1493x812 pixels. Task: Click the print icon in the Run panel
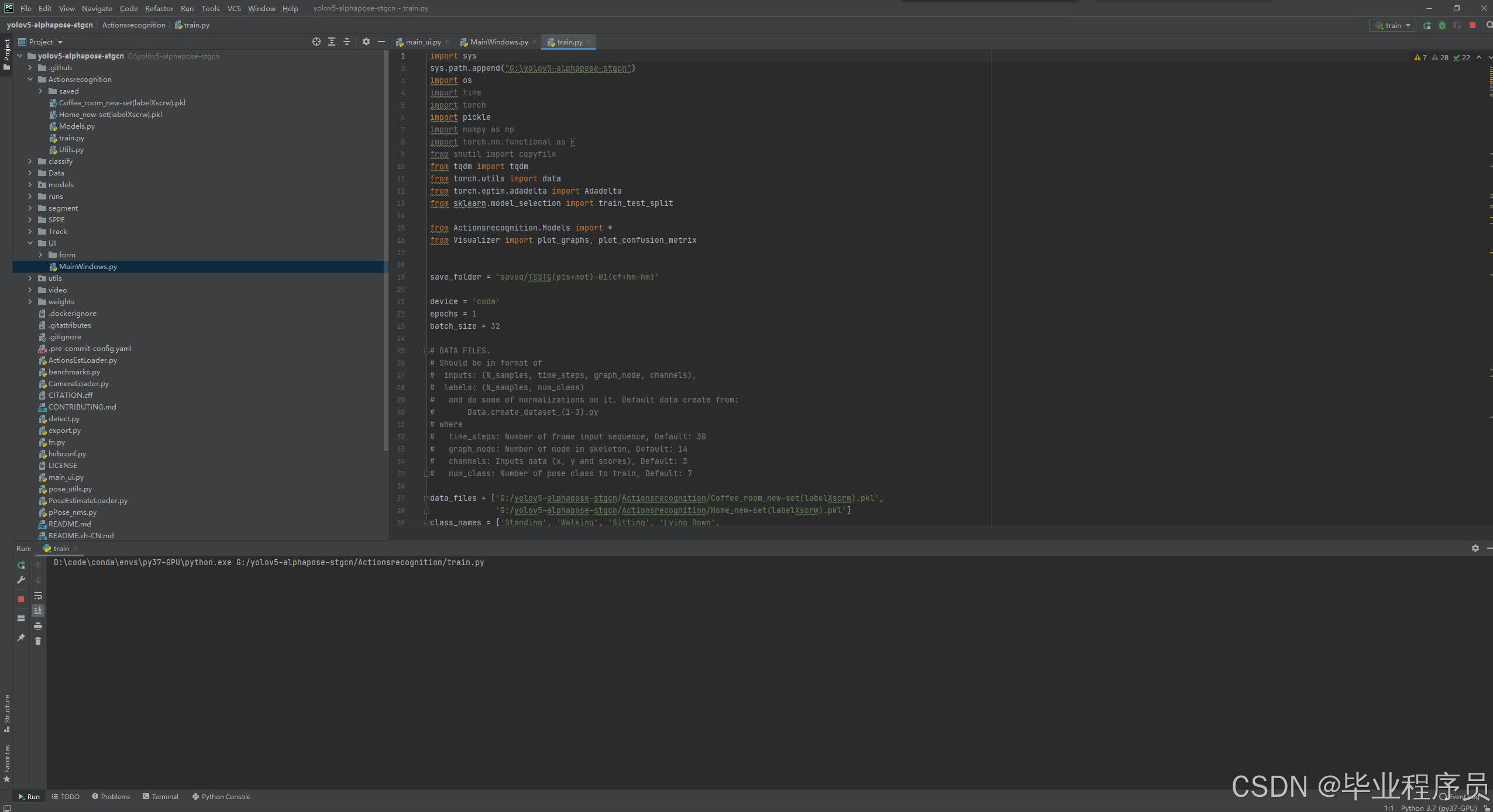(38, 626)
